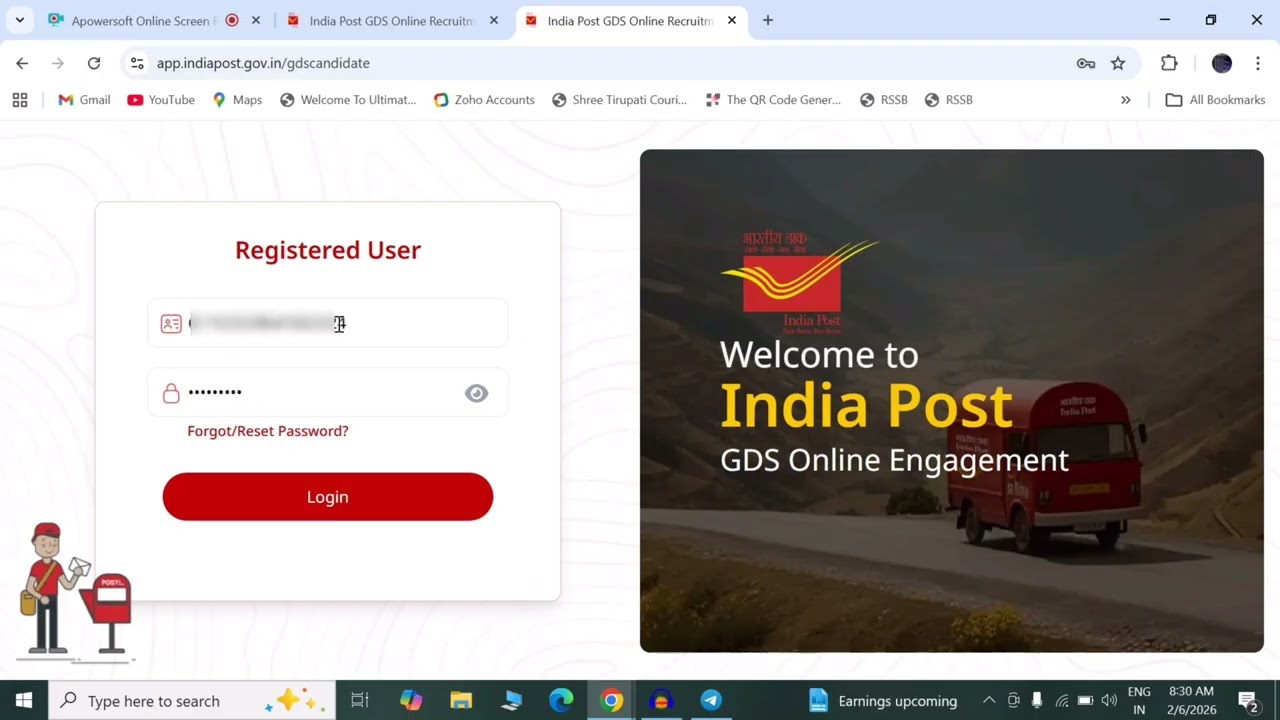
Task: Open the first RSSB bookmark
Action: [x=883, y=100]
